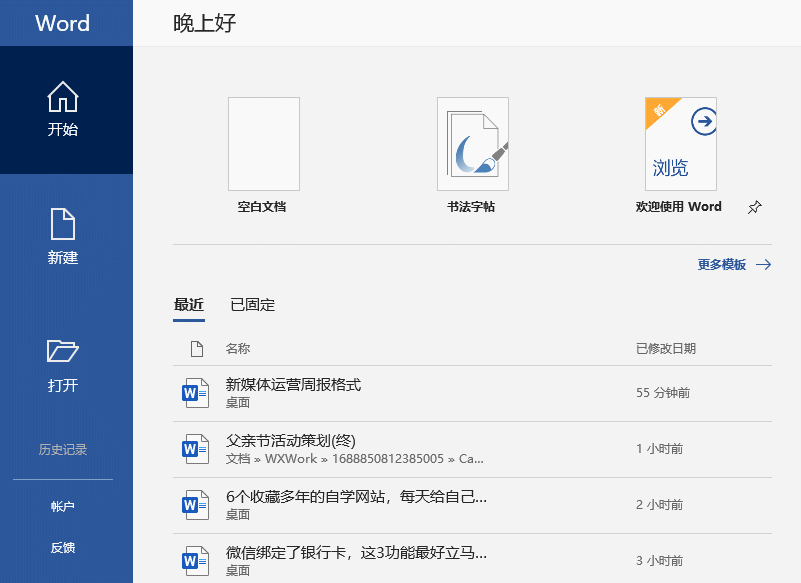Click the 打开 folder icon
The width and height of the screenshot is (801, 583).
[62, 351]
